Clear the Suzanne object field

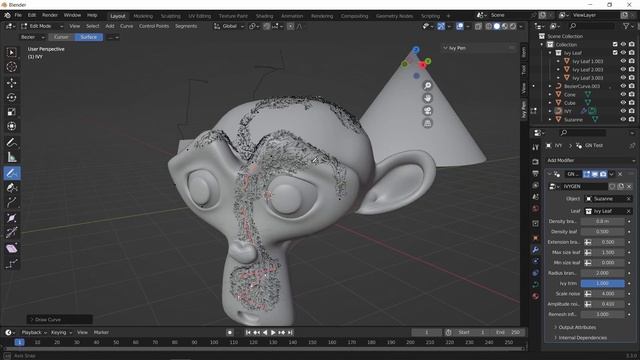point(629,199)
